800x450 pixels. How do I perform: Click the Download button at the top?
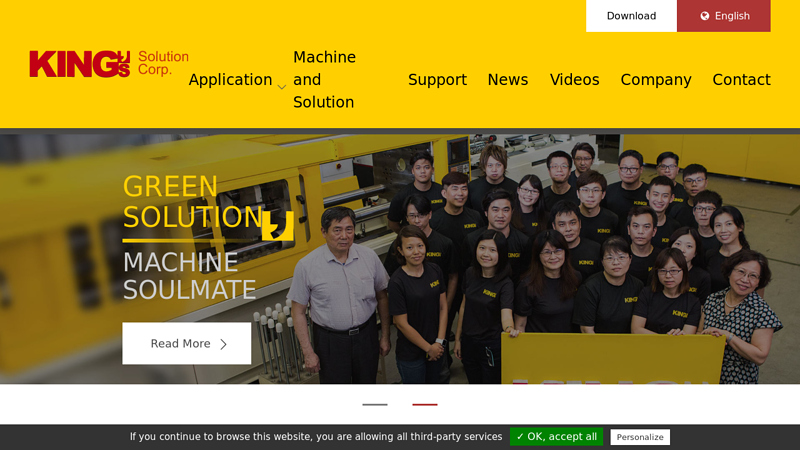[x=631, y=16]
